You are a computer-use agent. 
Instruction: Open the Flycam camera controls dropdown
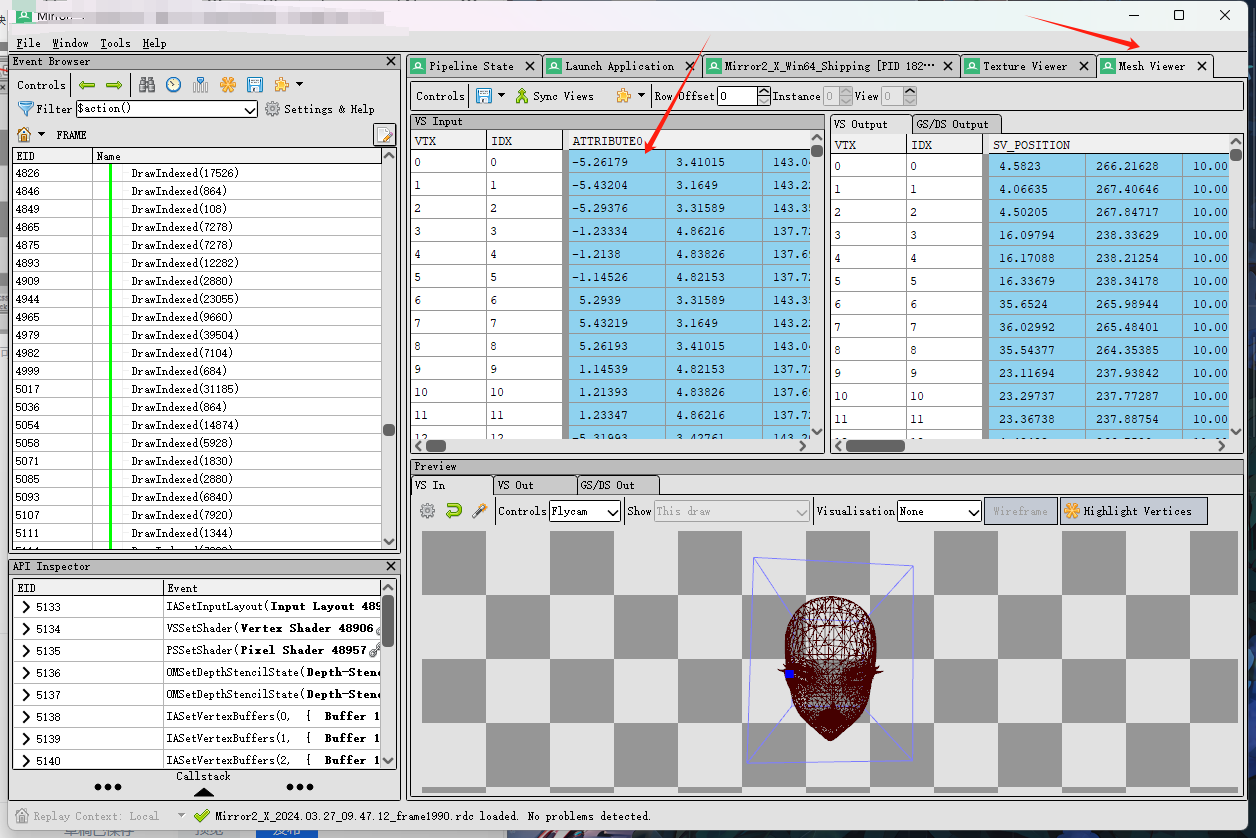point(585,511)
